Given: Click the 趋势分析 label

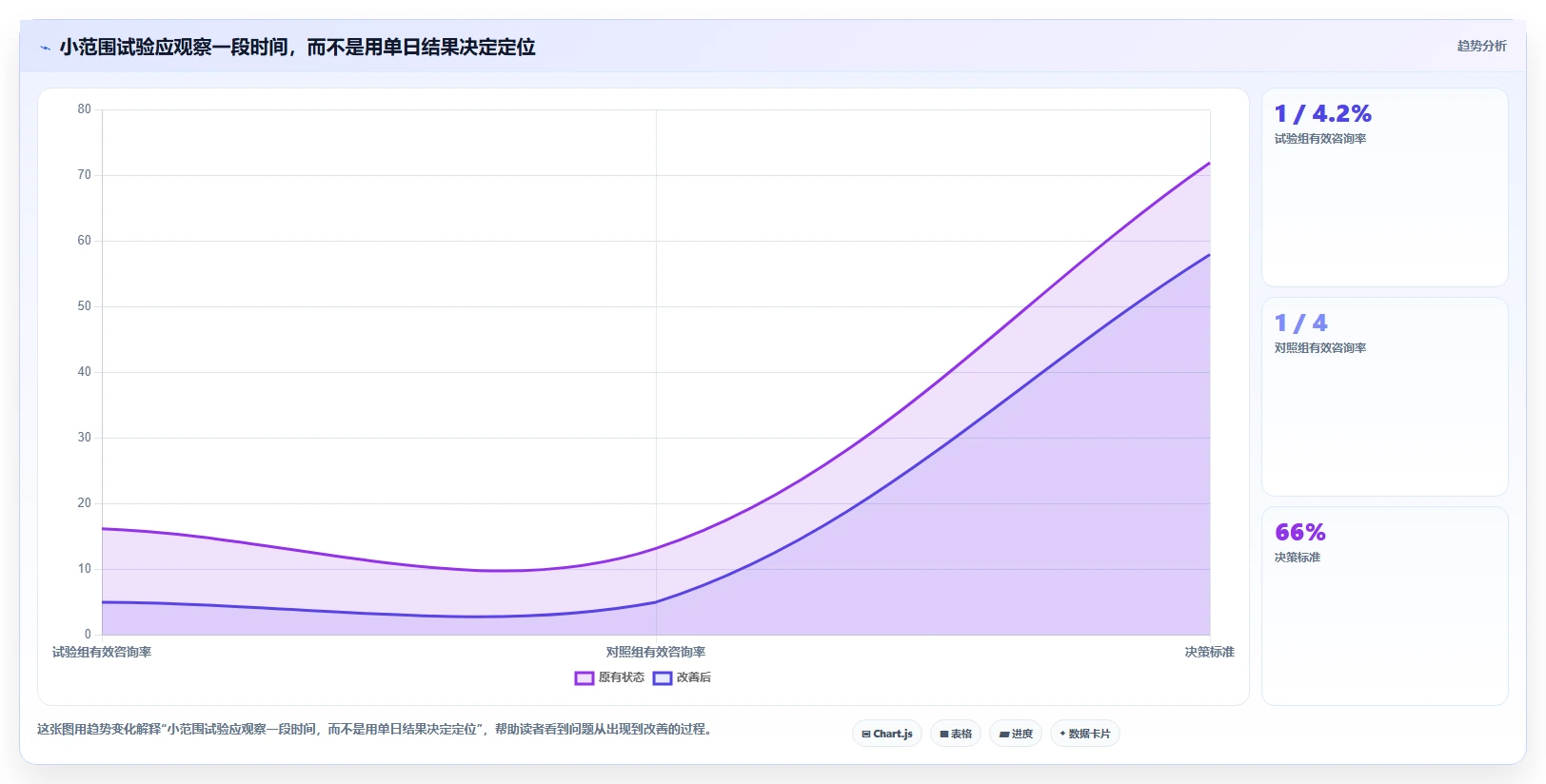Looking at the screenshot, I should (1481, 46).
